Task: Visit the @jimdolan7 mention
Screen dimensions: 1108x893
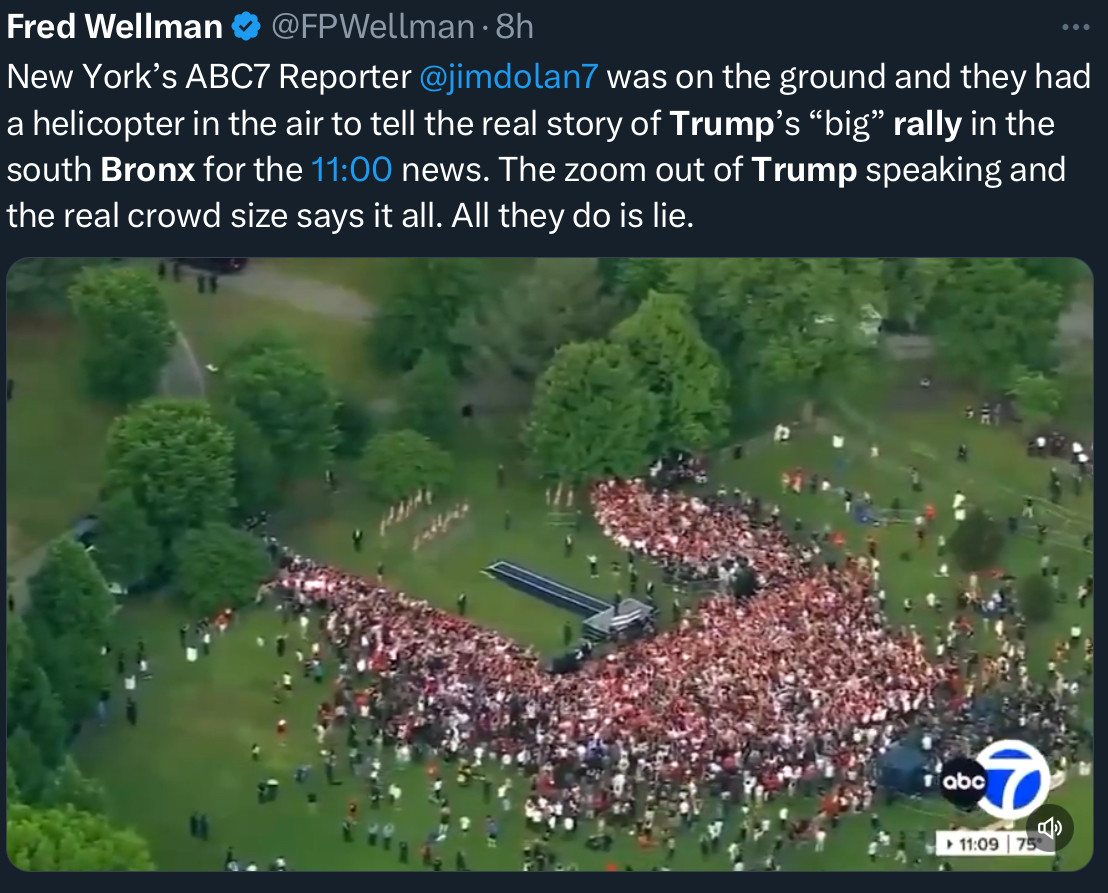Action: click(x=509, y=76)
